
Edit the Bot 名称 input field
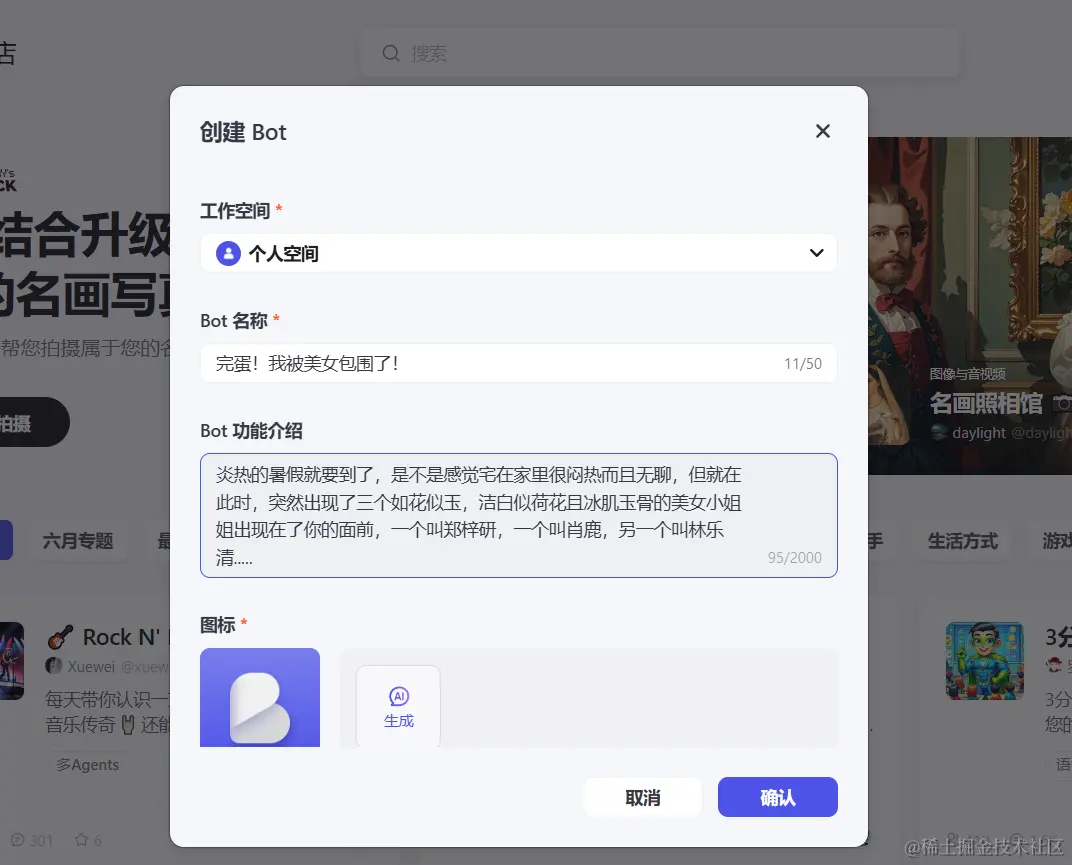tap(518, 363)
